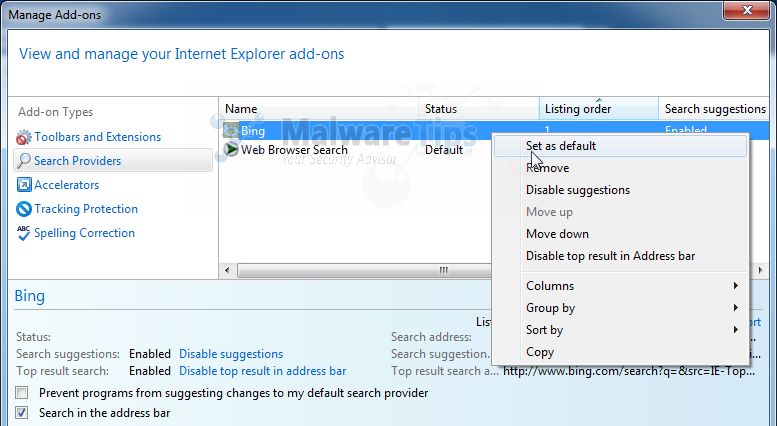
Task: Open Toolbars and Extensions add-on type
Action: (x=98, y=137)
